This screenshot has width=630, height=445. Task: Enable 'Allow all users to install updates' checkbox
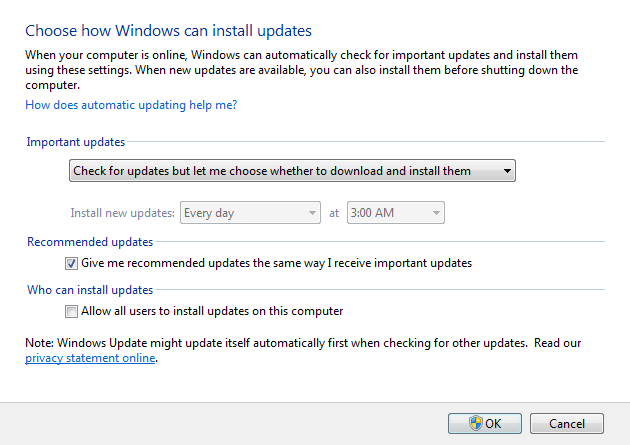71,312
